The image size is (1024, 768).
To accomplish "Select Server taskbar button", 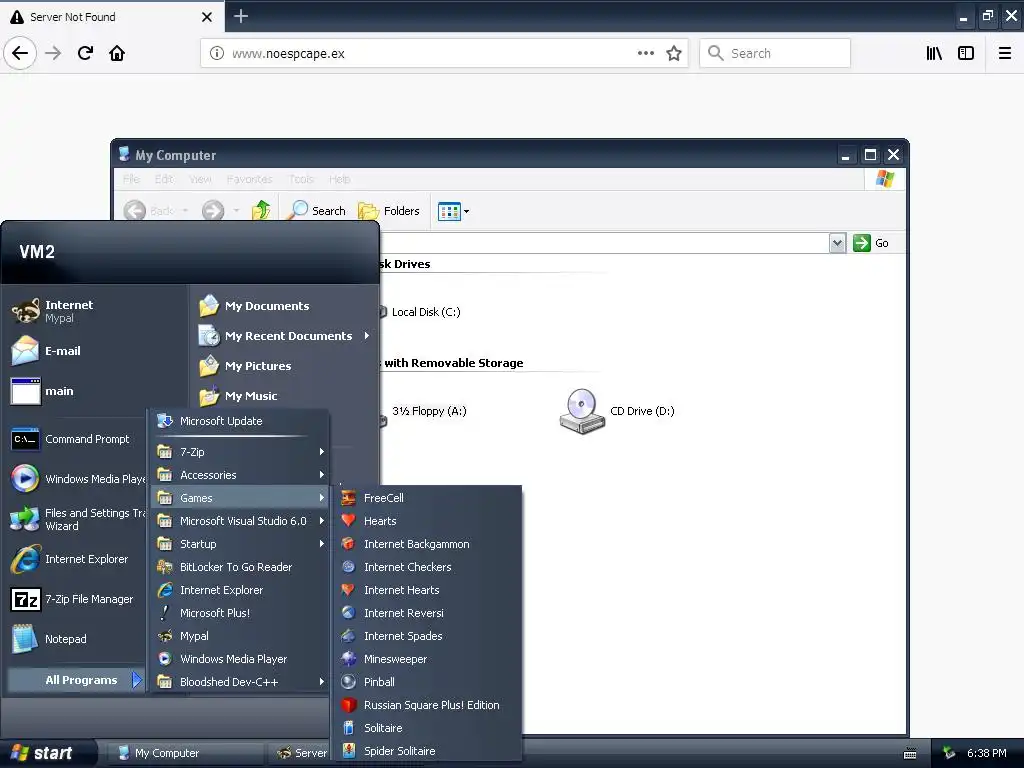I will (x=302, y=753).
